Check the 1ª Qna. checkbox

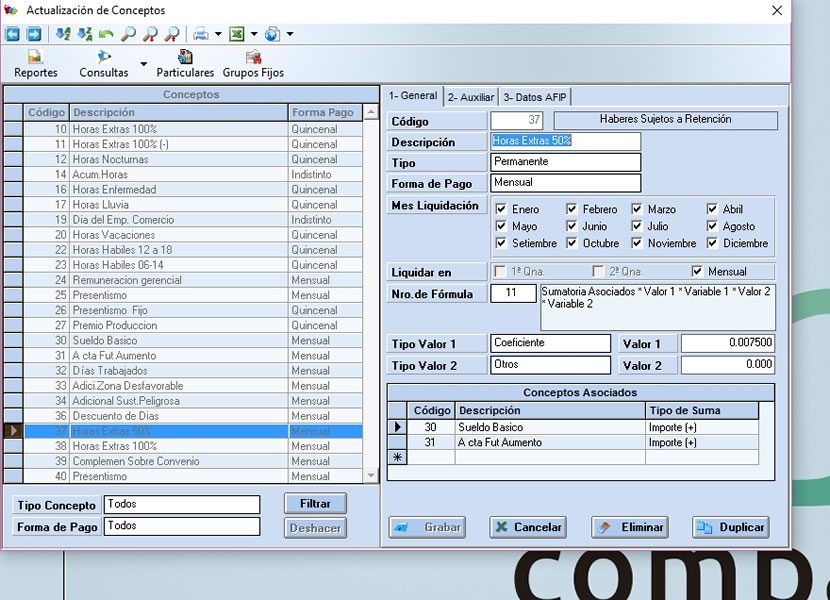coord(500,271)
